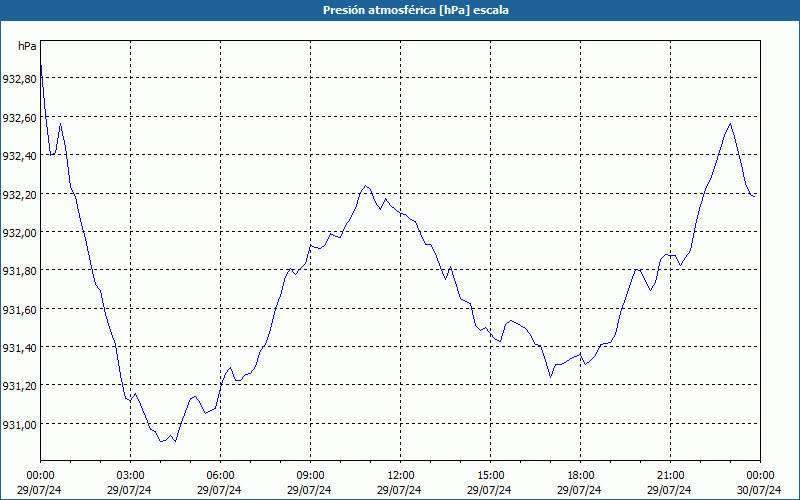Click the 'Presión atmosférica [hPa] escala' title
800x500 pixels.
416,10
